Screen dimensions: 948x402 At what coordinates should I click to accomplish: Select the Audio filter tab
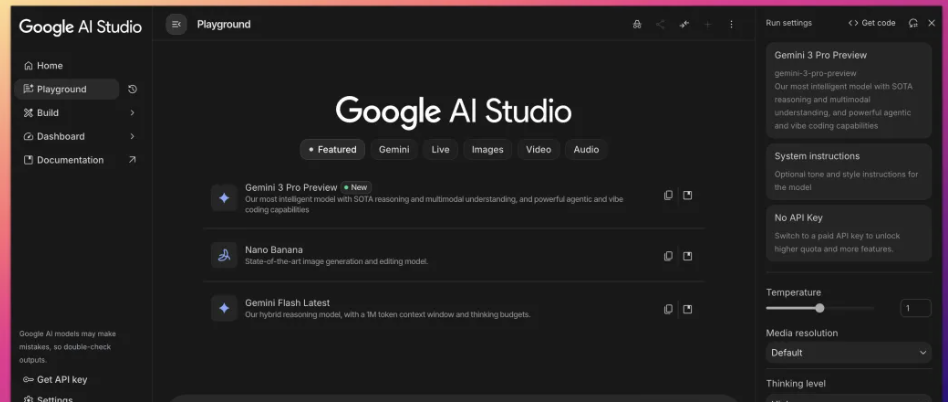pyautogui.click(x=586, y=149)
